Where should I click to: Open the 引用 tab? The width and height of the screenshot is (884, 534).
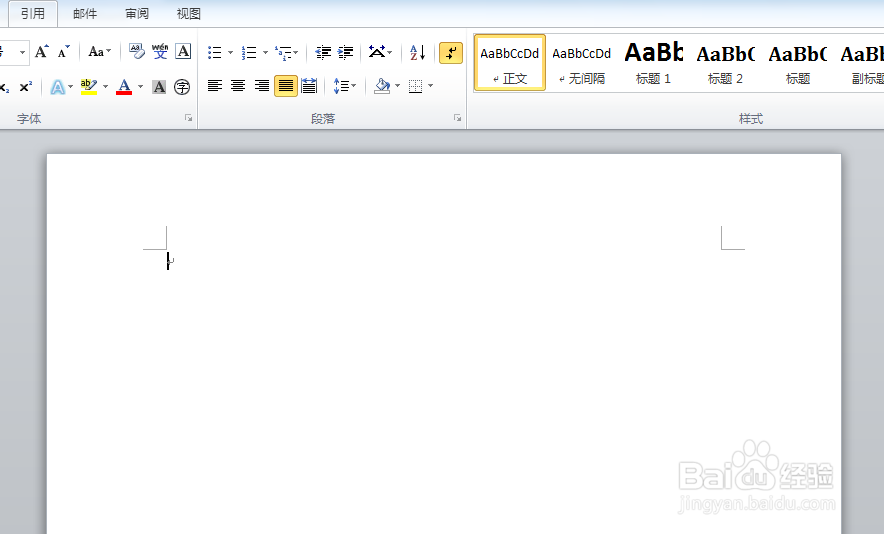tap(33, 14)
